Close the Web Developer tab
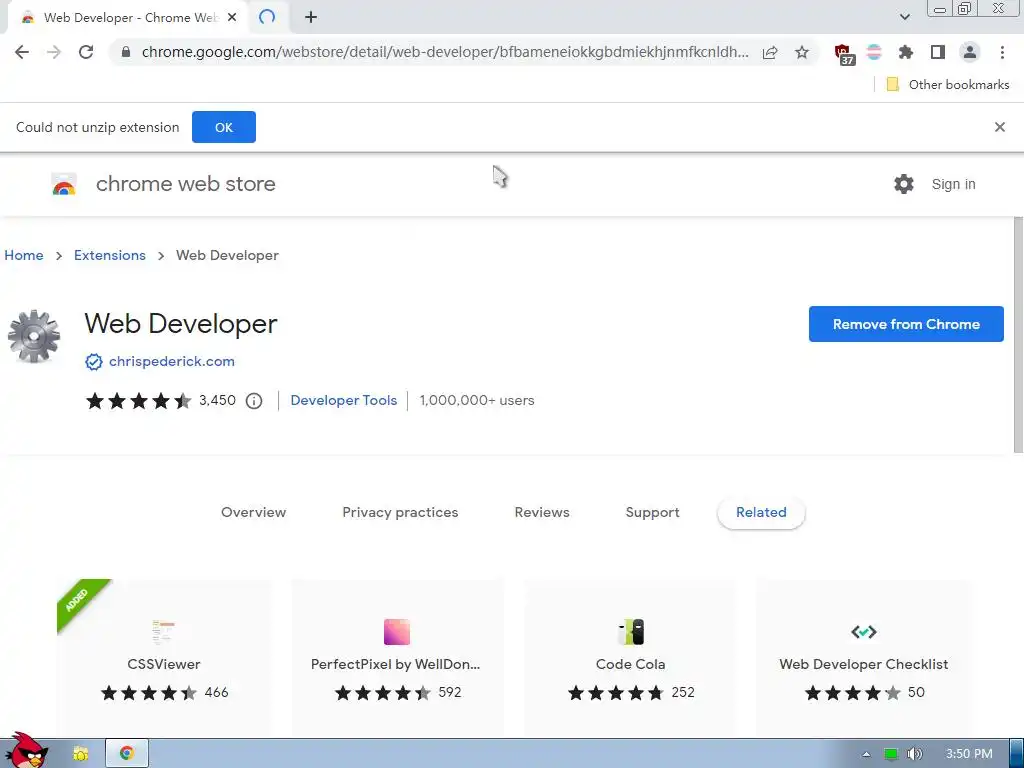 coord(232,18)
